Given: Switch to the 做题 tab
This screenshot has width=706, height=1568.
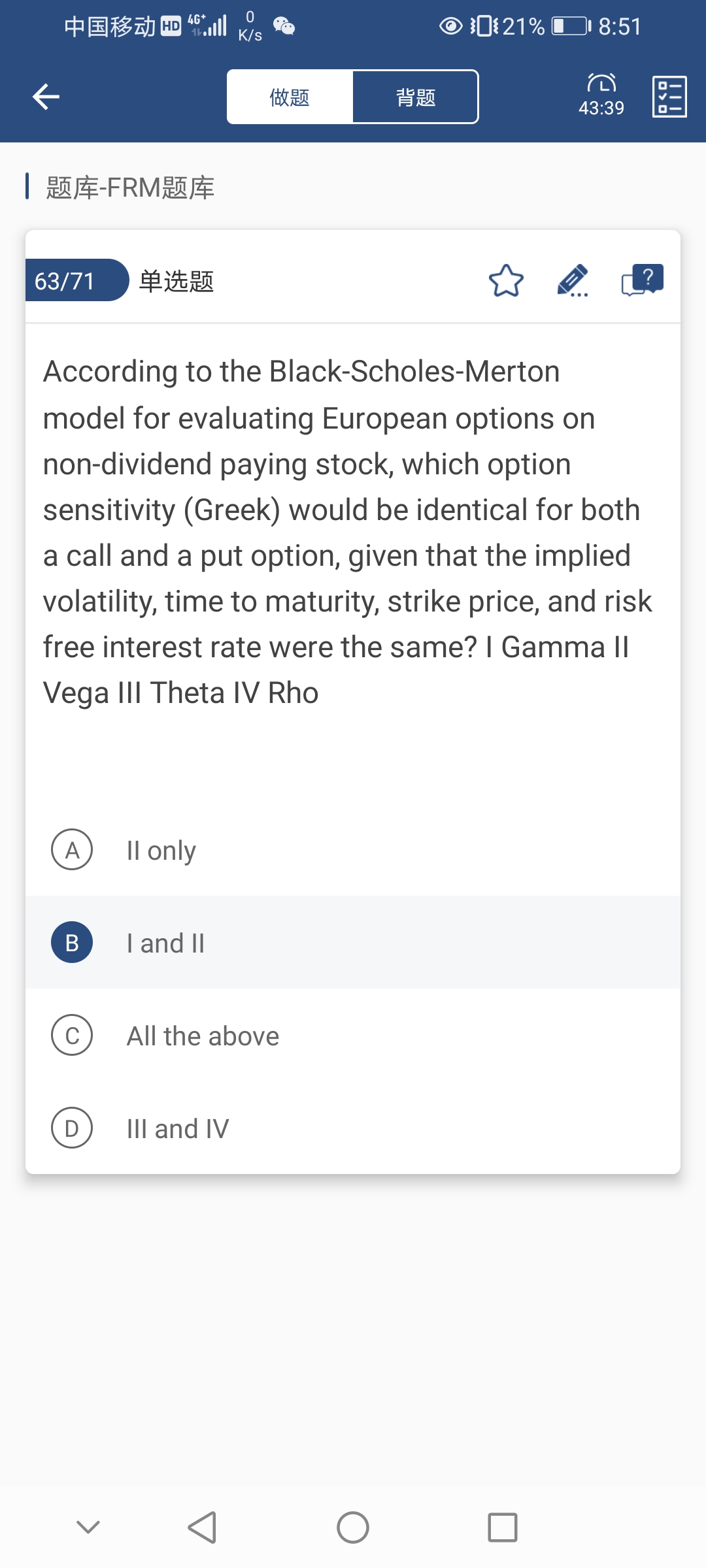Looking at the screenshot, I should [290, 97].
